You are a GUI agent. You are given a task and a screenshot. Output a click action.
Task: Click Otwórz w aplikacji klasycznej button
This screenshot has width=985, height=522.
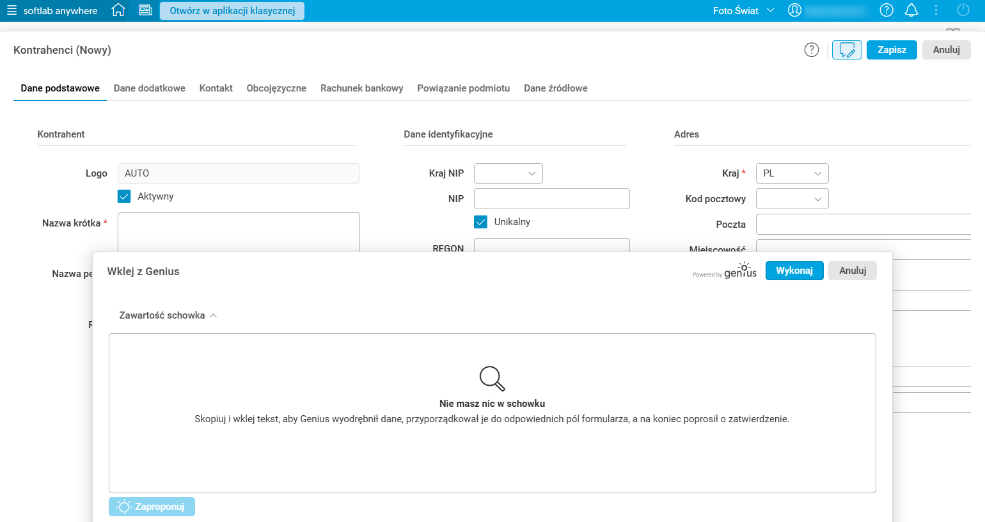point(232,11)
